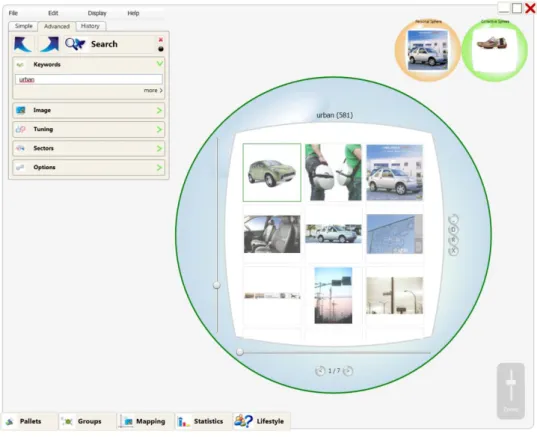Click the small red x in the search panel
The image size is (537, 437).
160,40
